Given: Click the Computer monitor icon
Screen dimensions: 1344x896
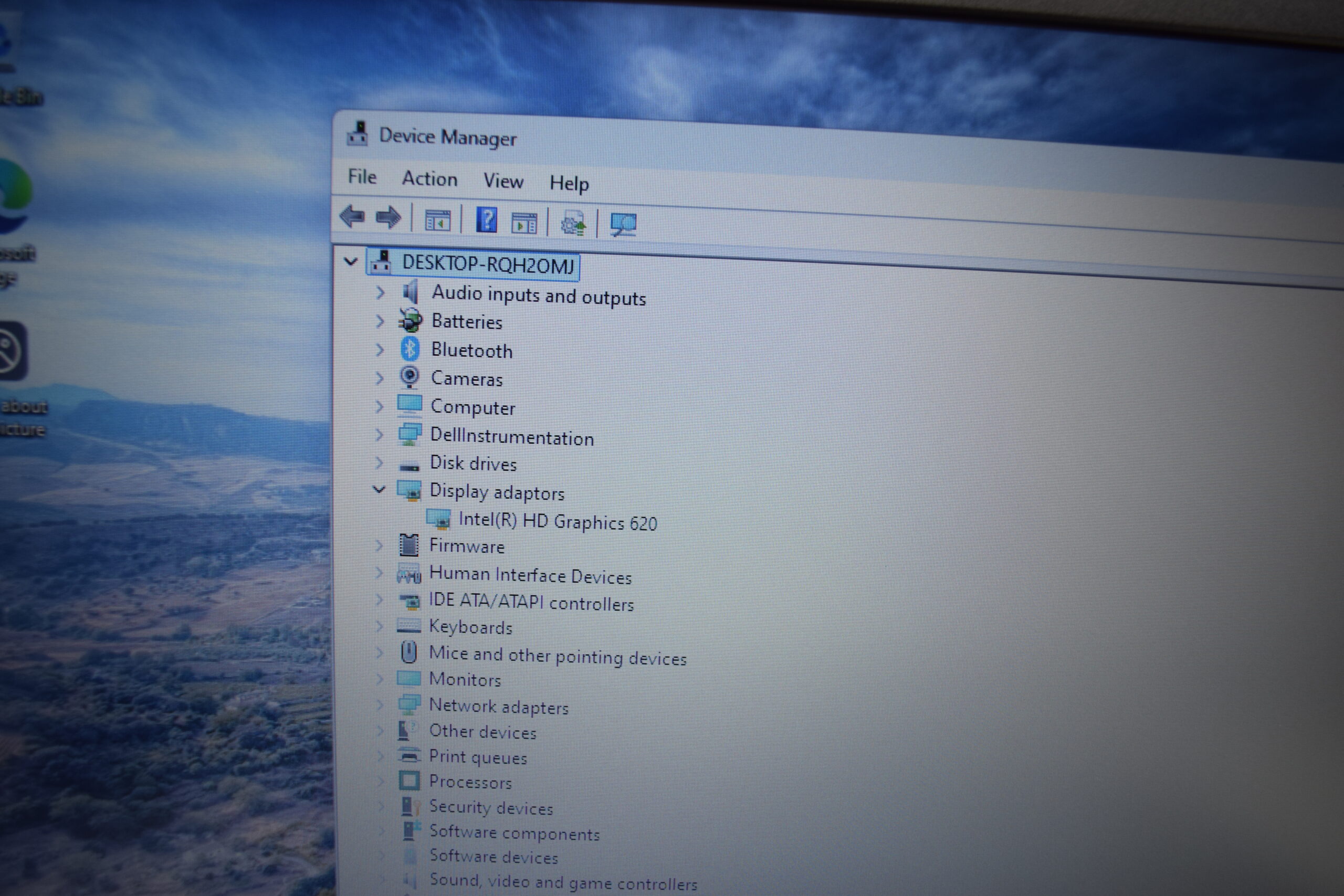Looking at the screenshot, I should (409, 405).
